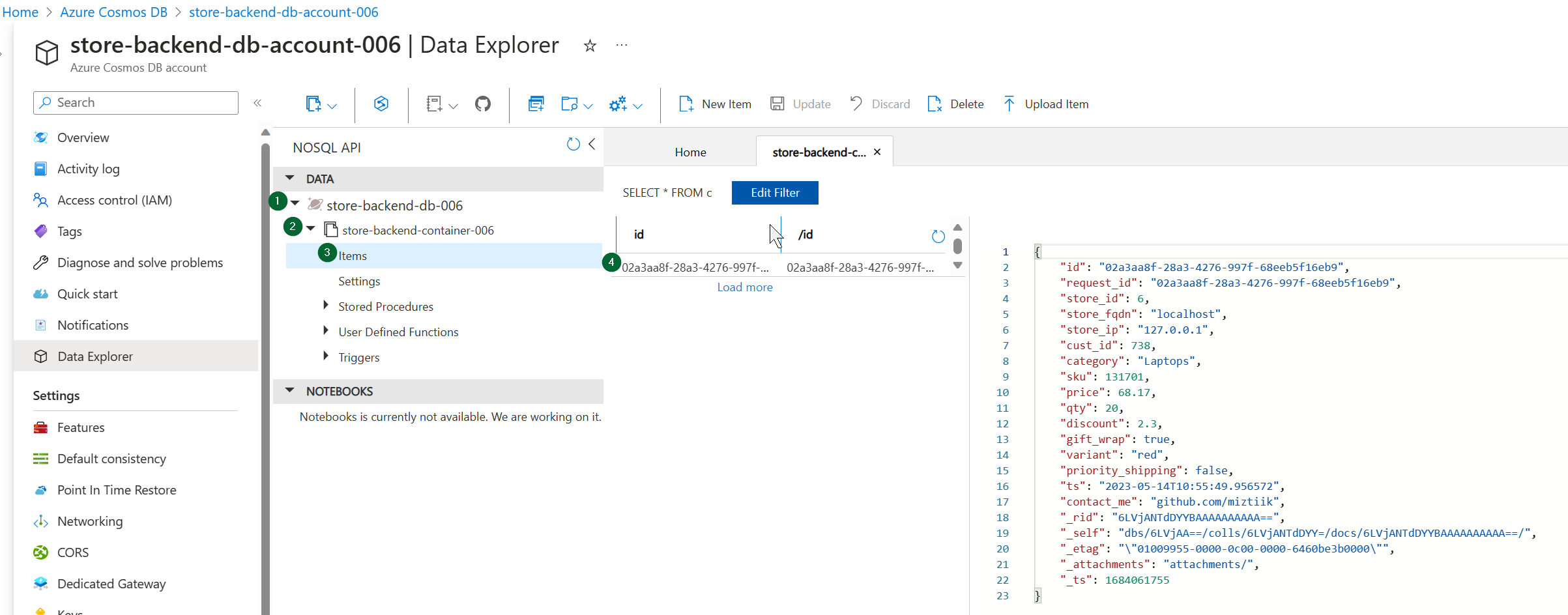Image resolution: width=1568 pixels, height=615 pixels.
Task: Click the GitHub icon in toolbar
Action: pyautogui.click(x=483, y=104)
